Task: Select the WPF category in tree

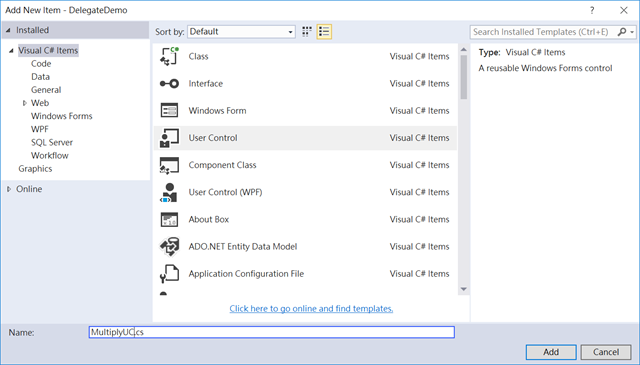Action: click(x=40, y=129)
